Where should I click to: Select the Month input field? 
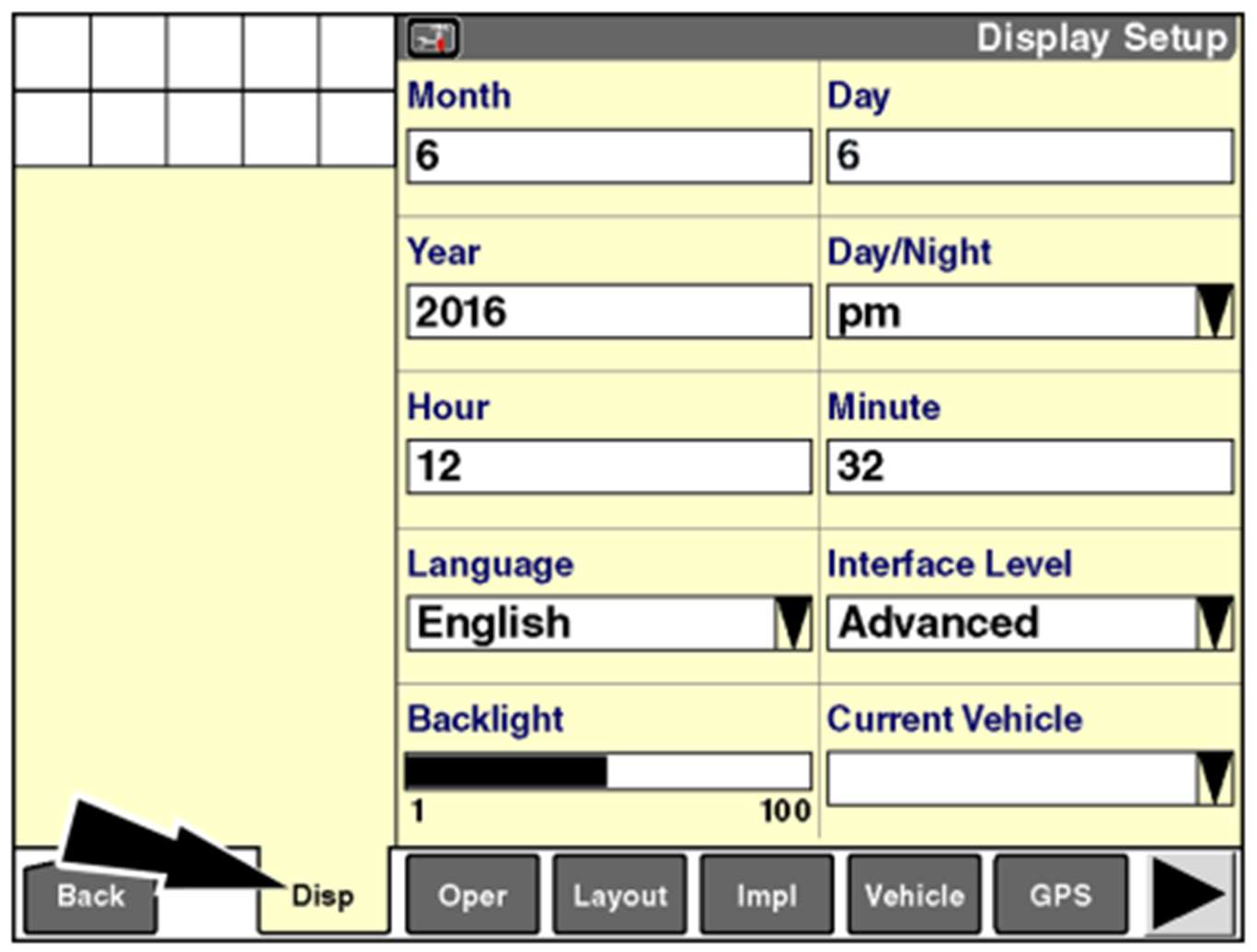coord(609,155)
